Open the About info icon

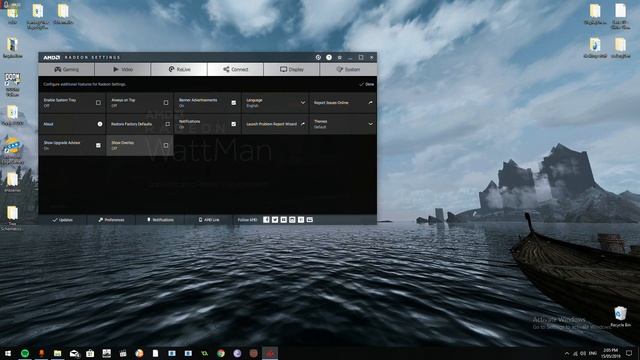point(100,124)
